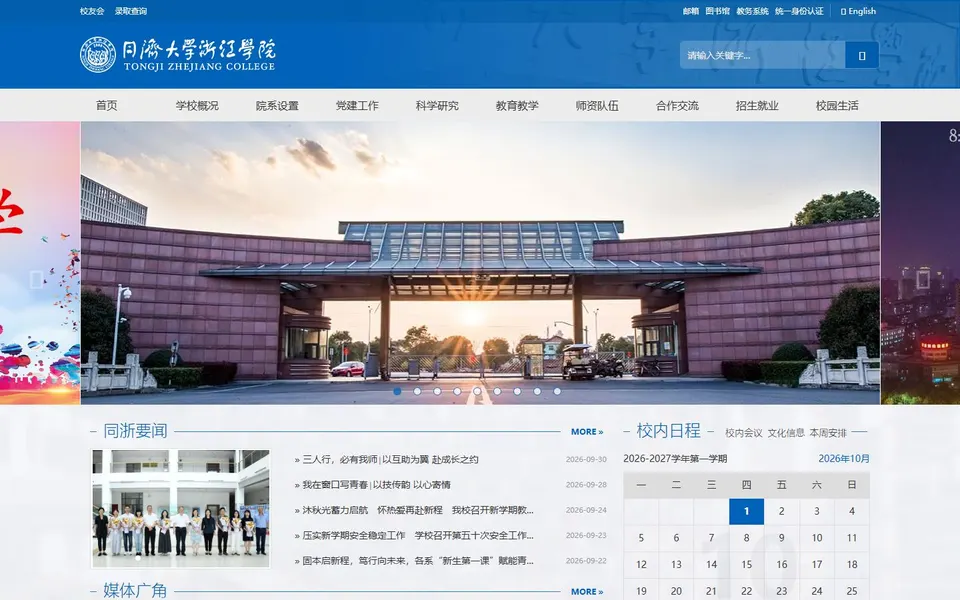Click the news date 2026-09-24
960x600 pixels.
586,510
